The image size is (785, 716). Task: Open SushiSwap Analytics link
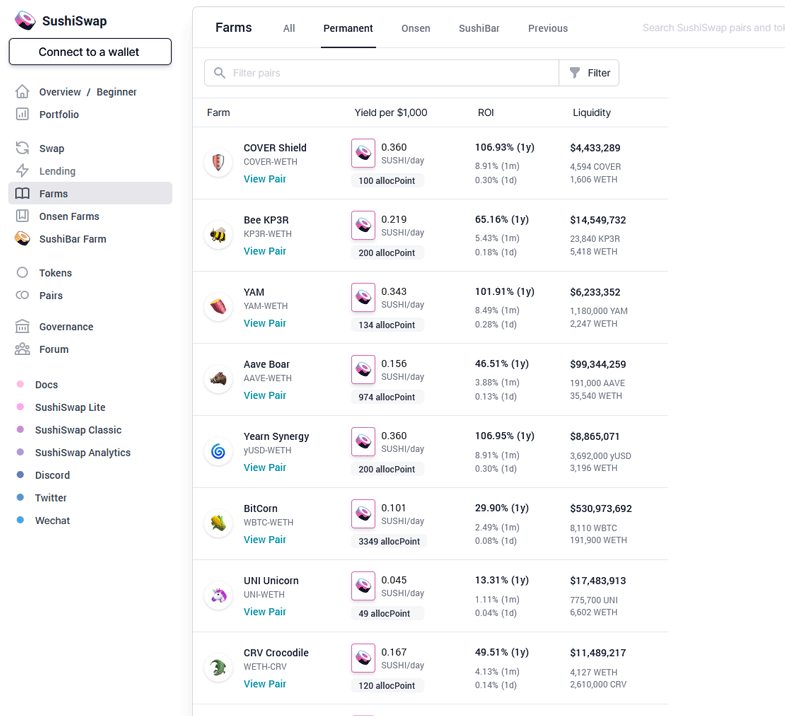click(83, 452)
